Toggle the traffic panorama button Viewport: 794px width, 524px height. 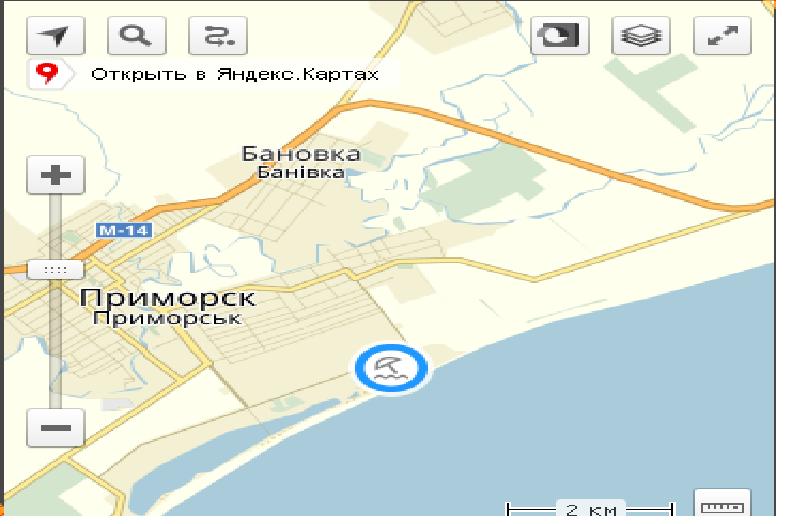coord(560,35)
